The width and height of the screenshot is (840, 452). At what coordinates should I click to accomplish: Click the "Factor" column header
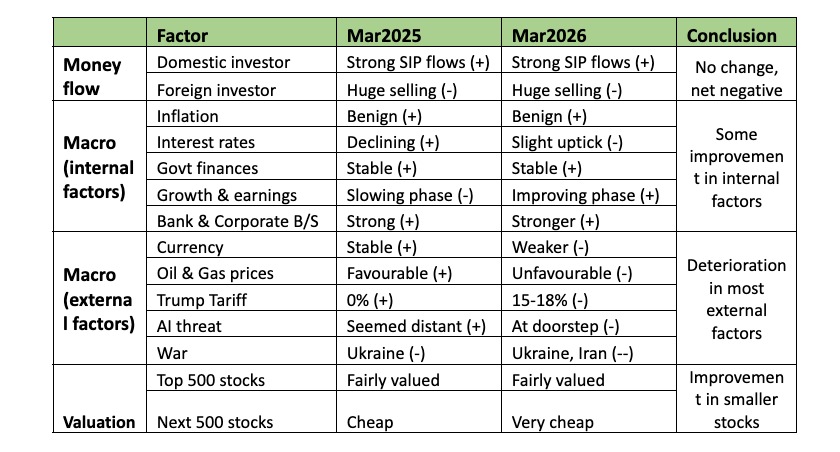183,35
